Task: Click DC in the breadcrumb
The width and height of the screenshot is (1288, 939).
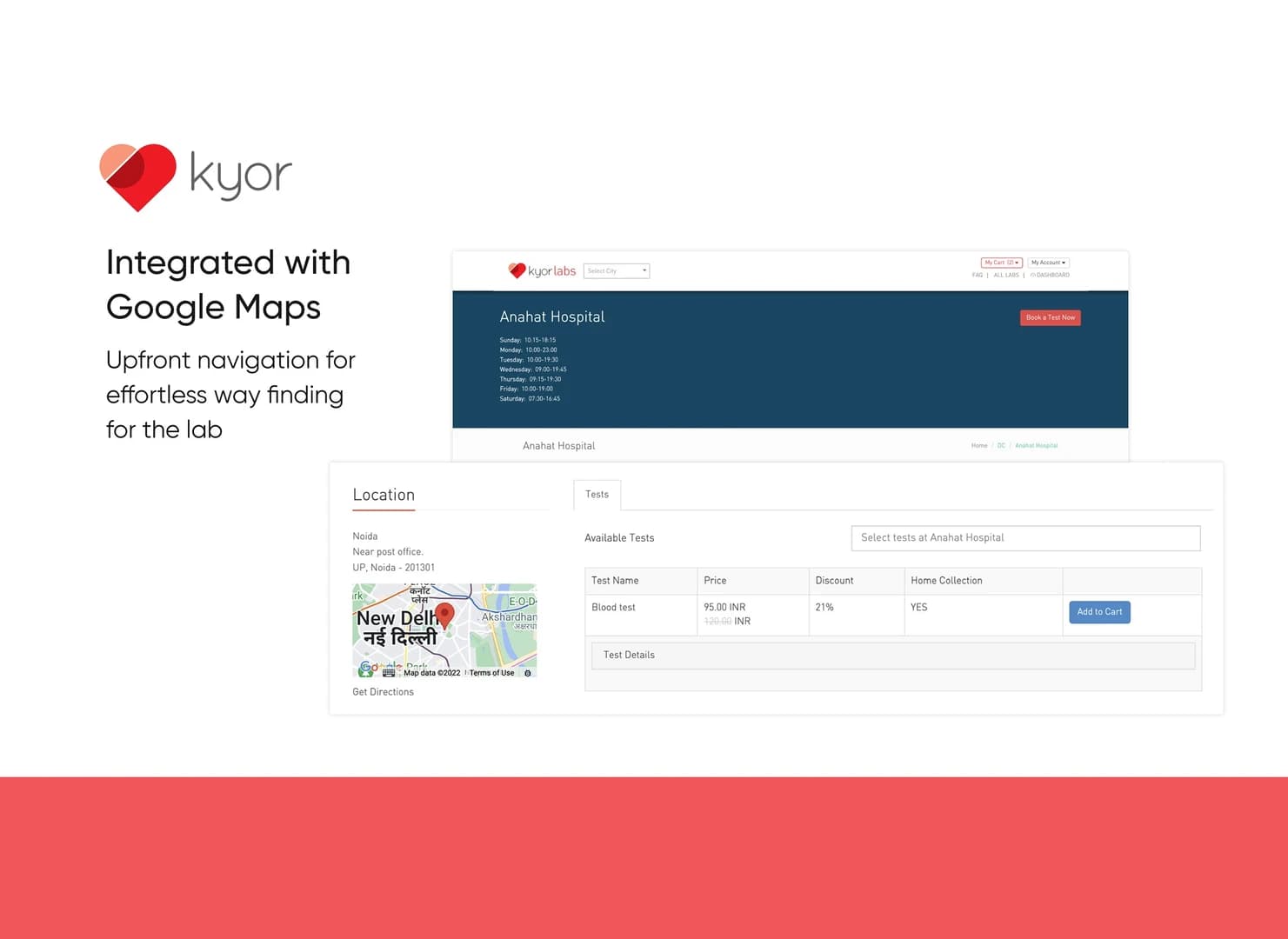Action: (1001, 445)
